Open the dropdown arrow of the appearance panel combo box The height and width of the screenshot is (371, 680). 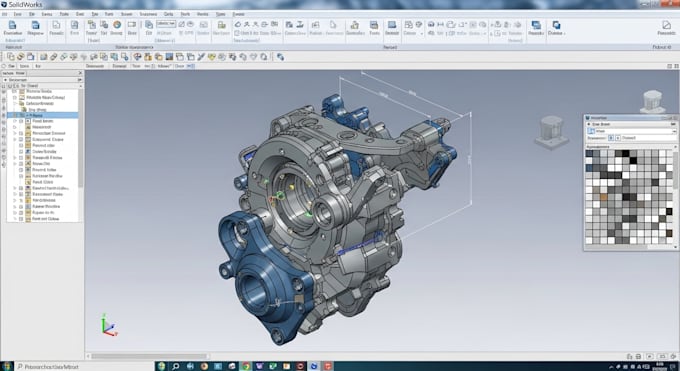click(674, 131)
